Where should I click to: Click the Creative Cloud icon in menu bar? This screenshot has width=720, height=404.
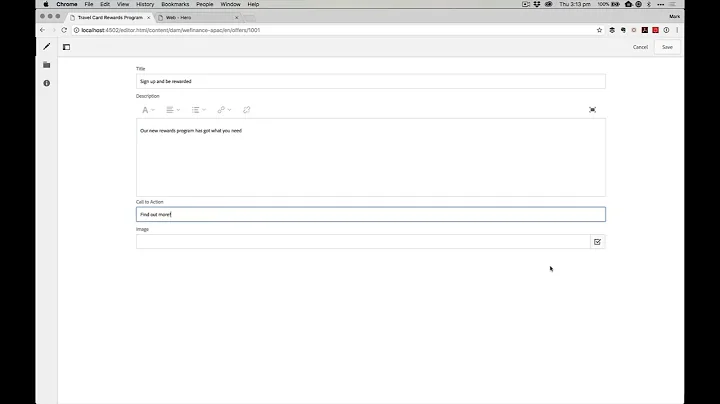point(549,4)
